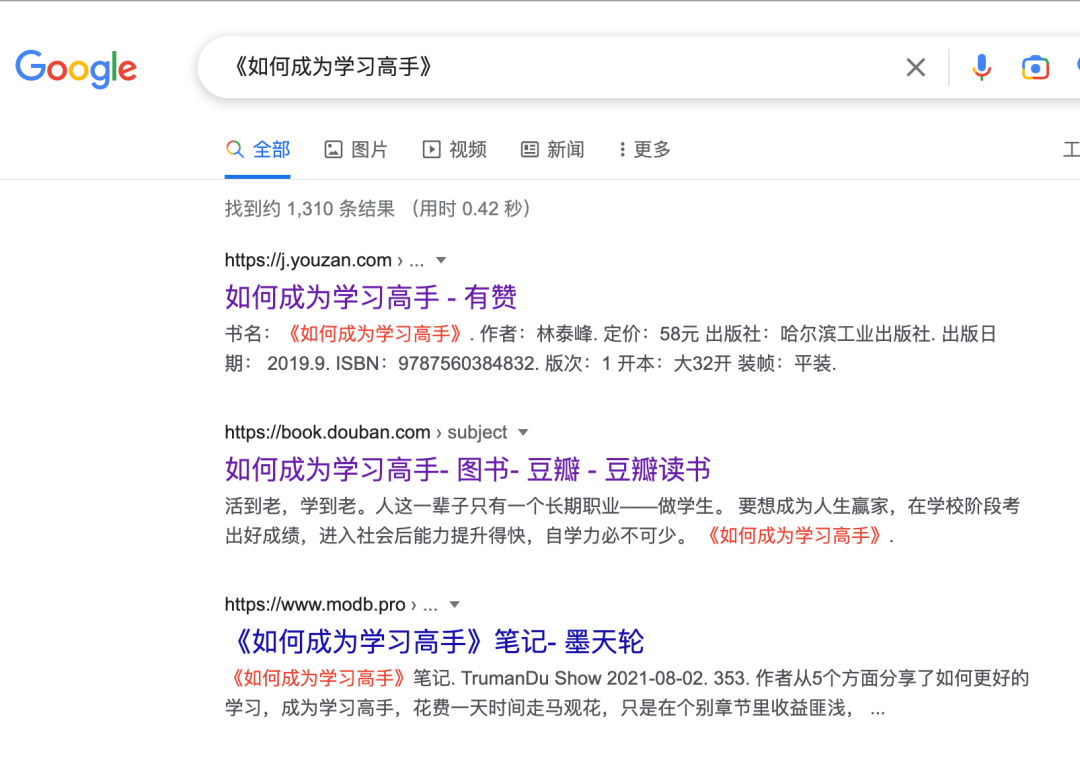This screenshot has width=1080, height=760.
Task: Click the https://book.douban.com URL text
Action: coord(327,433)
